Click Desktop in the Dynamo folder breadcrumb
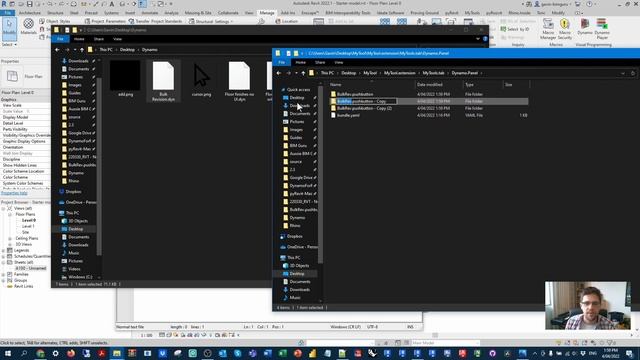Screen dimensions: 640x360 tap(127, 50)
